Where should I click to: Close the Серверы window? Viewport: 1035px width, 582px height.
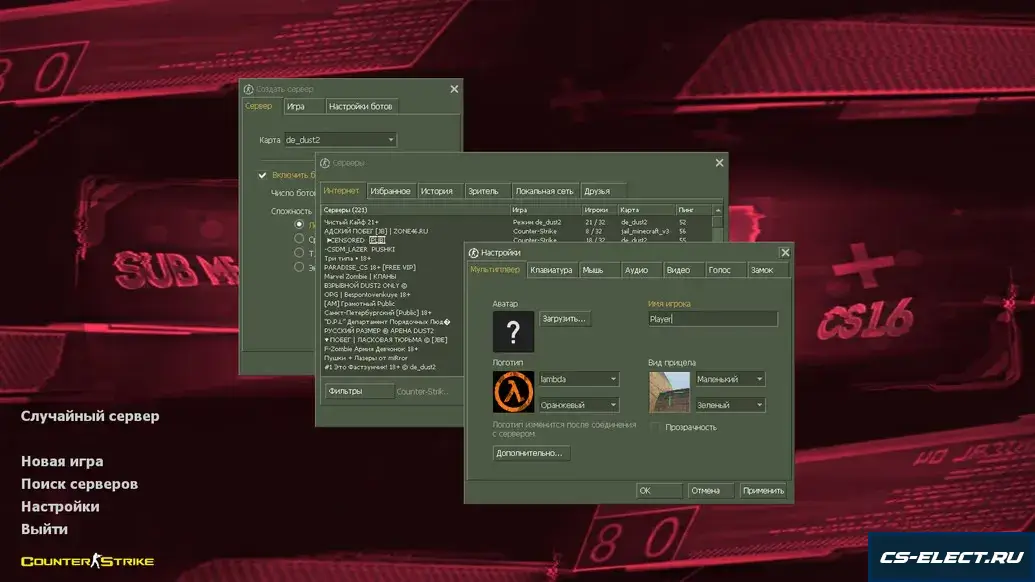(x=719, y=163)
